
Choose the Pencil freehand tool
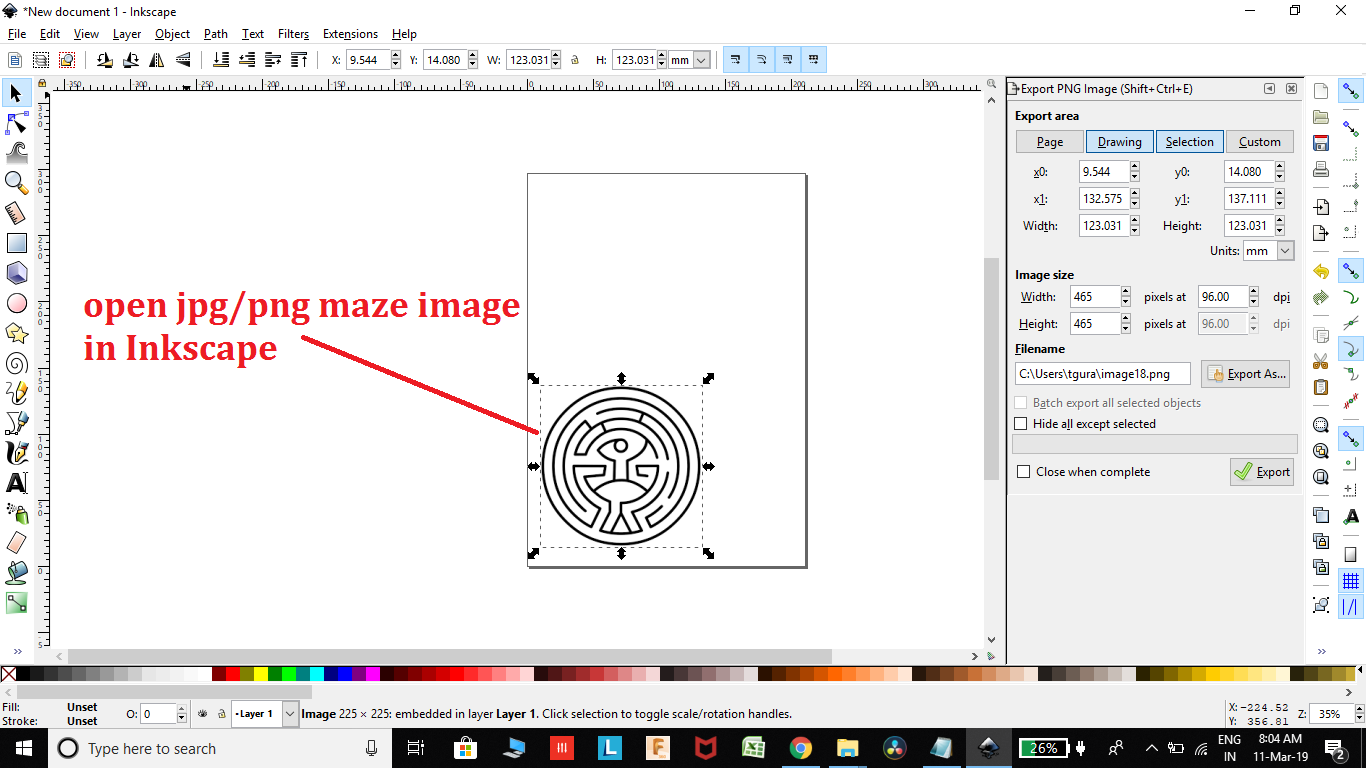tap(17, 393)
